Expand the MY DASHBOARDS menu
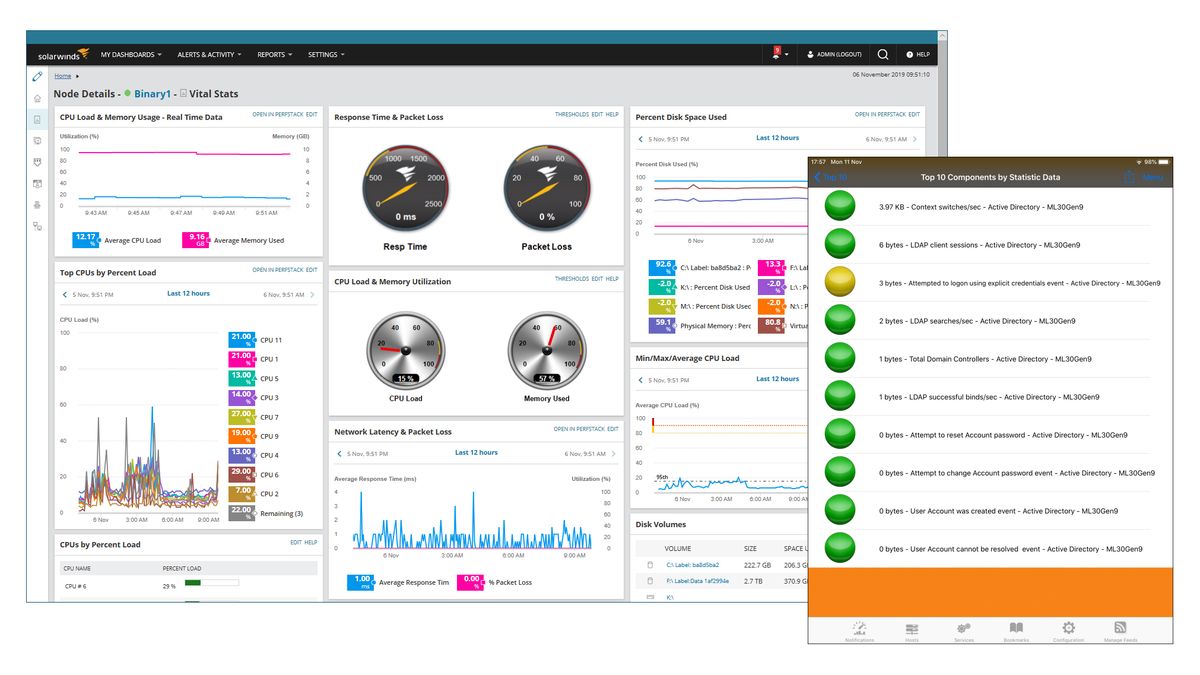Screen dimensions: 1200x675 coord(126,54)
